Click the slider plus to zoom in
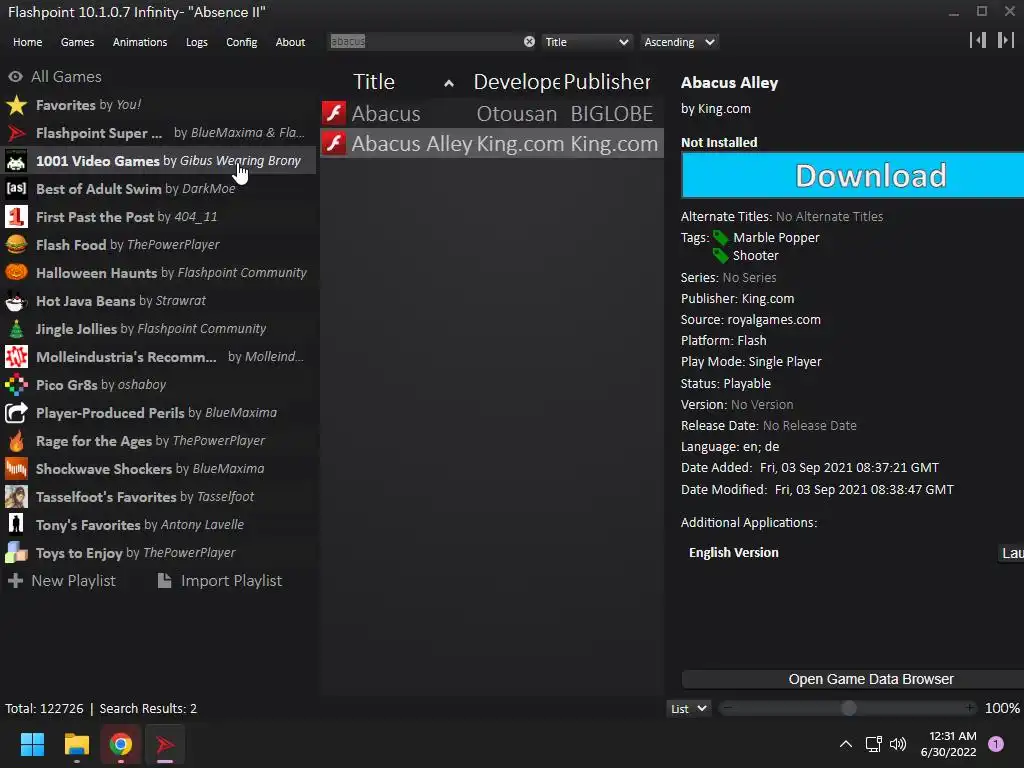This screenshot has width=1024, height=768. coord(970,708)
